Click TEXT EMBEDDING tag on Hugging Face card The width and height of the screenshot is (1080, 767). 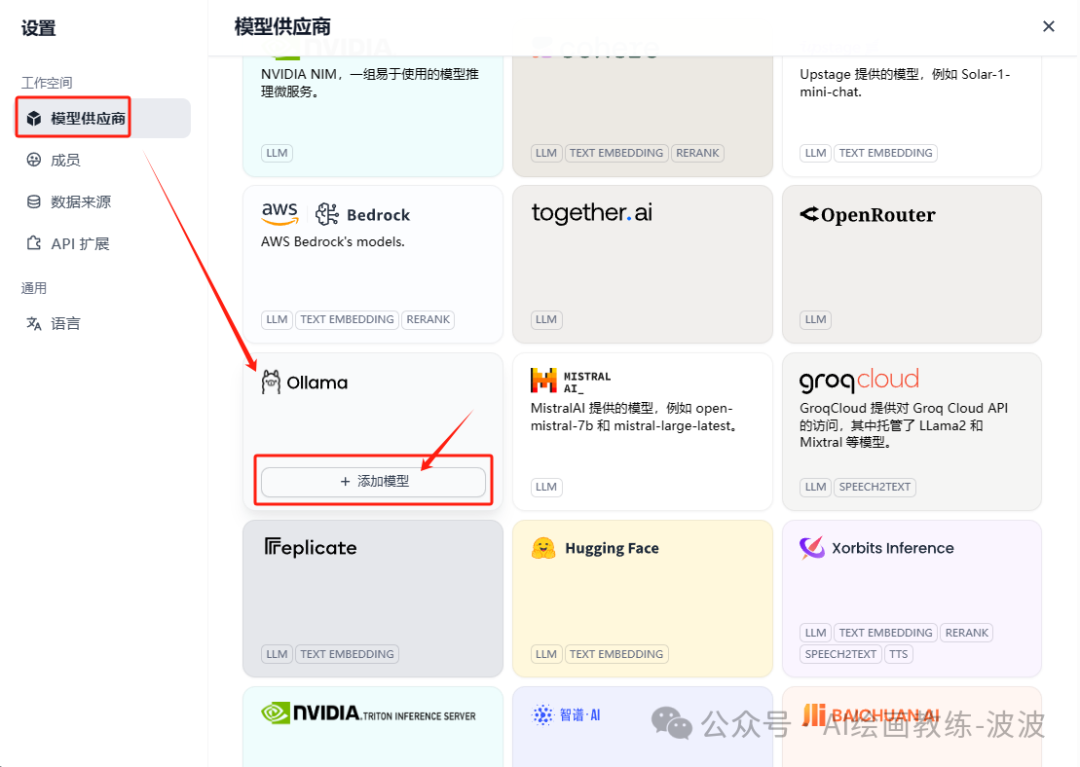[x=616, y=654]
